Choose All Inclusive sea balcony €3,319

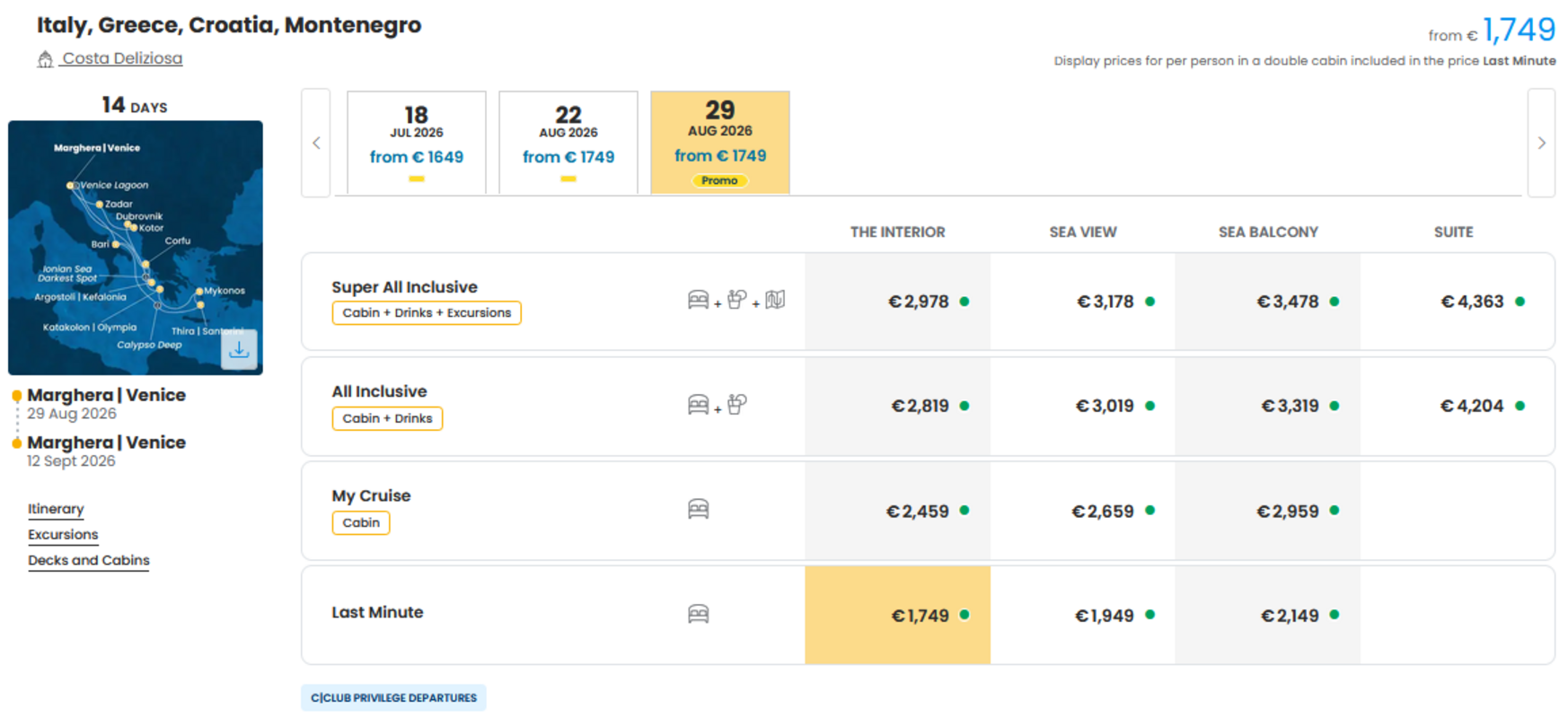(1268, 406)
